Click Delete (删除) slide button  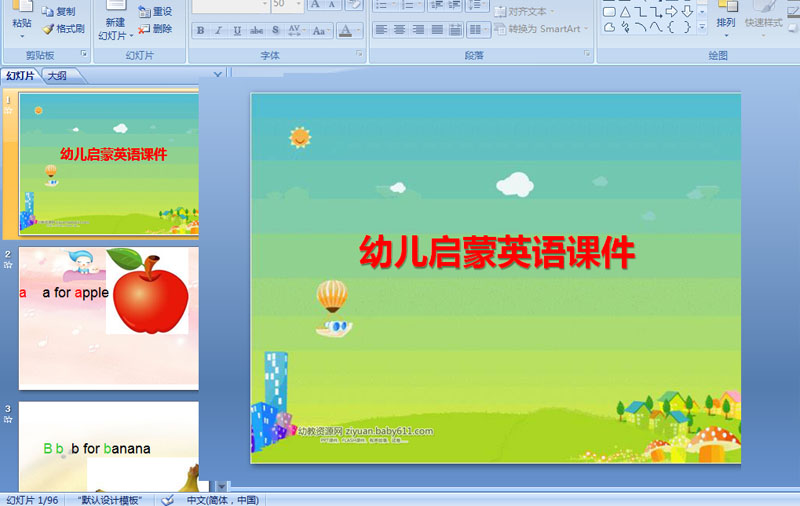[156, 29]
